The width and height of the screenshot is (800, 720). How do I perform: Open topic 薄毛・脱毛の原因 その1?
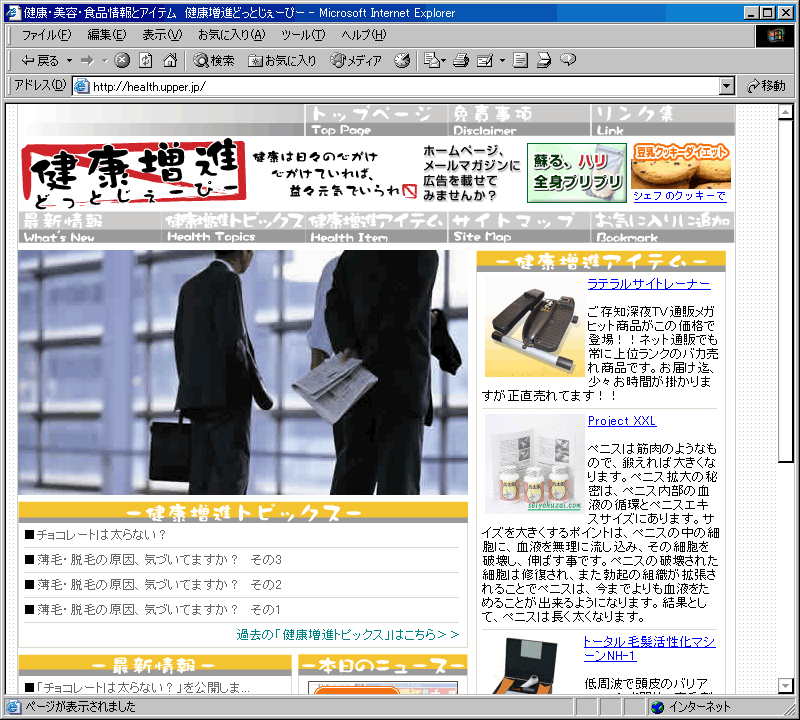click(x=159, y=610)
